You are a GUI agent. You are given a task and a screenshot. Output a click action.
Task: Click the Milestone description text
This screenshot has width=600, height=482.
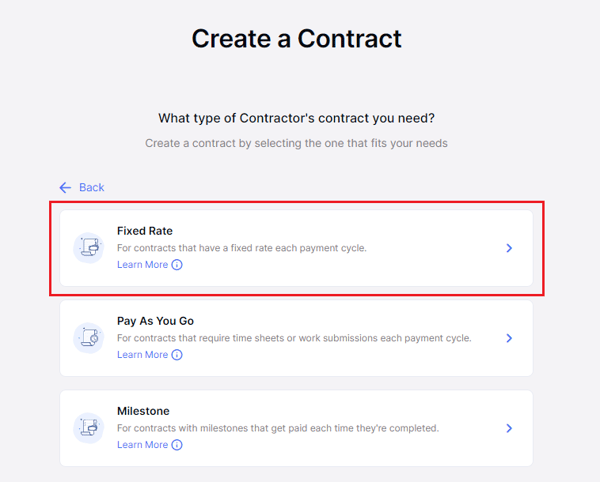pos(278,428)
